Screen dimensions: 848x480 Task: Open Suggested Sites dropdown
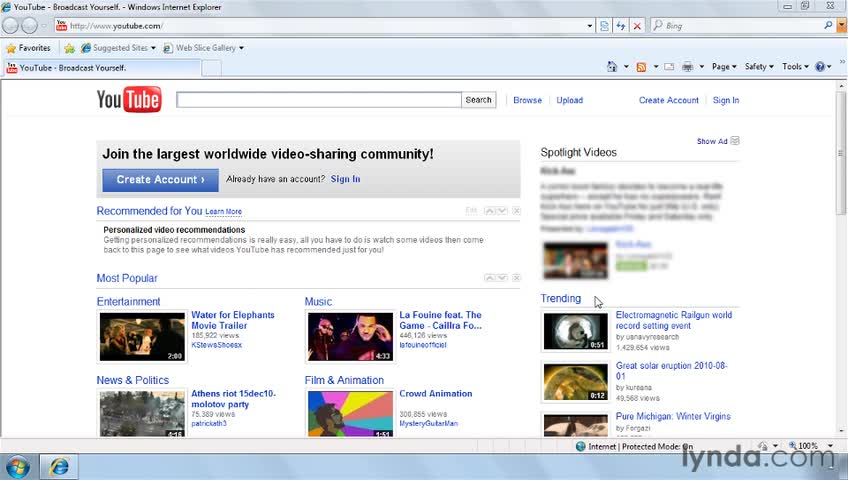tap(153, 48)
